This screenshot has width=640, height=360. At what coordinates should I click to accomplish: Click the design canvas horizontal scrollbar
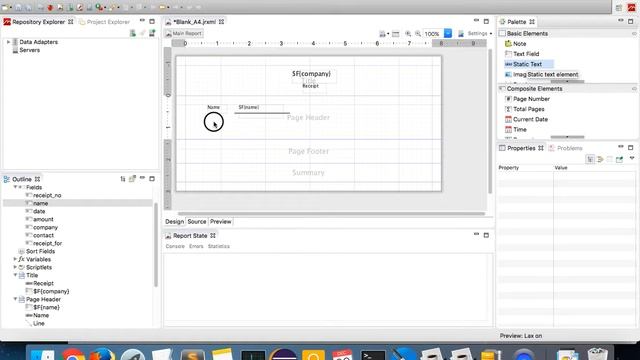pyautogui.click(x=331, y=213)
